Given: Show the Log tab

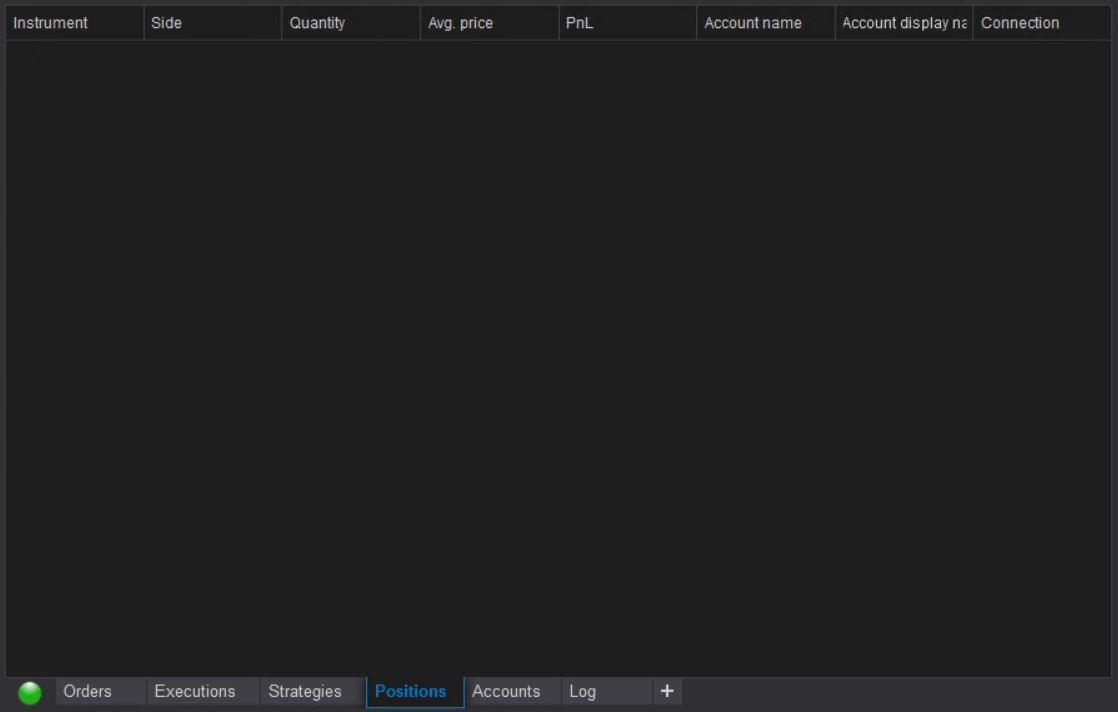Looking at the screenshot, I should tap(607, 691).
